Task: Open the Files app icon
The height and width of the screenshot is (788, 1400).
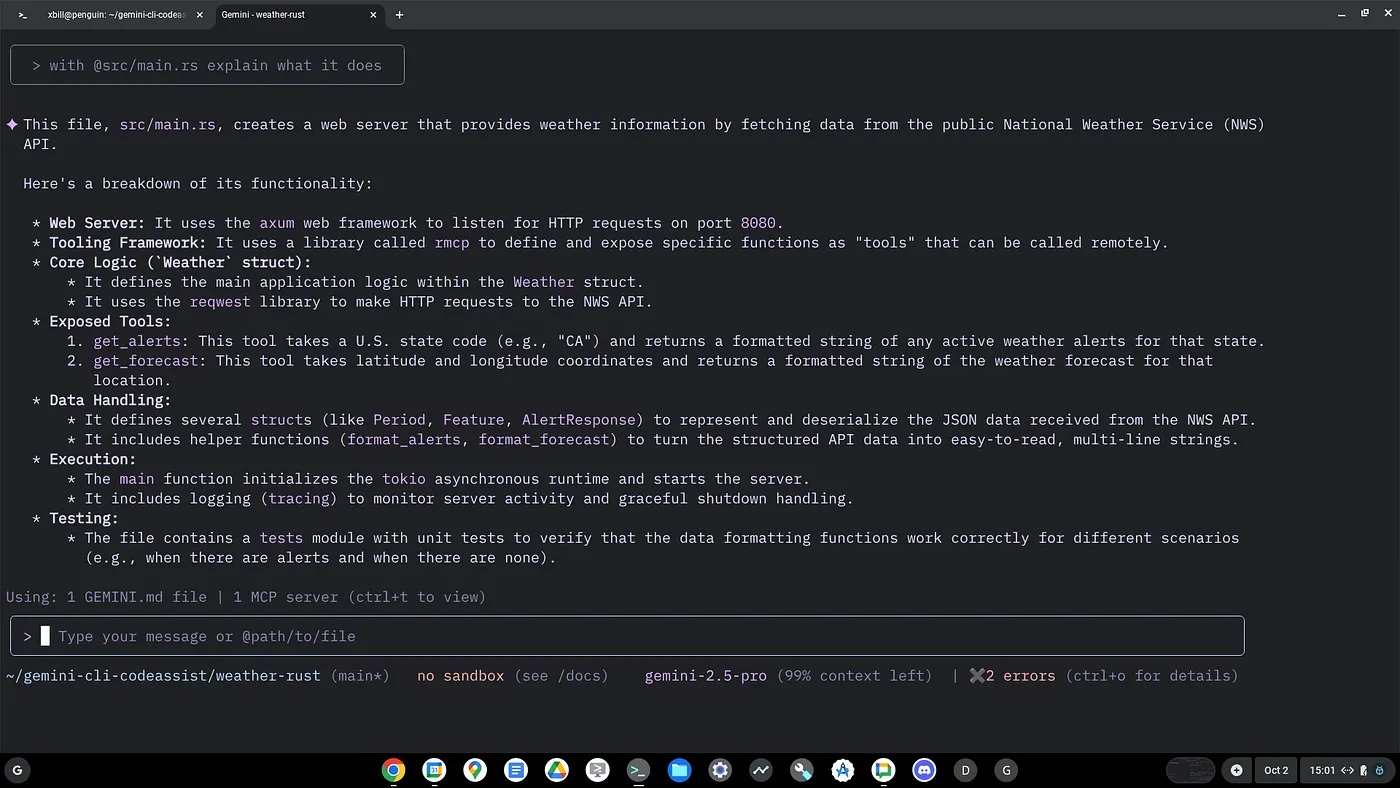Action: tap(679, 770)
